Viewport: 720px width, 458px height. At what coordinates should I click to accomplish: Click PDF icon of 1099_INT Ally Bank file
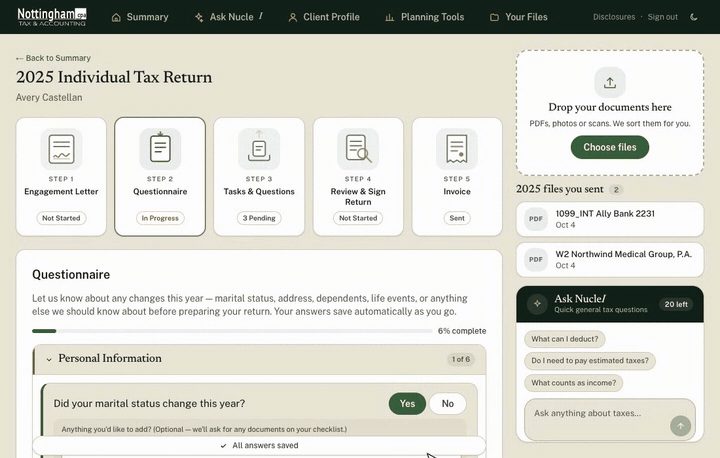(536, 219)
